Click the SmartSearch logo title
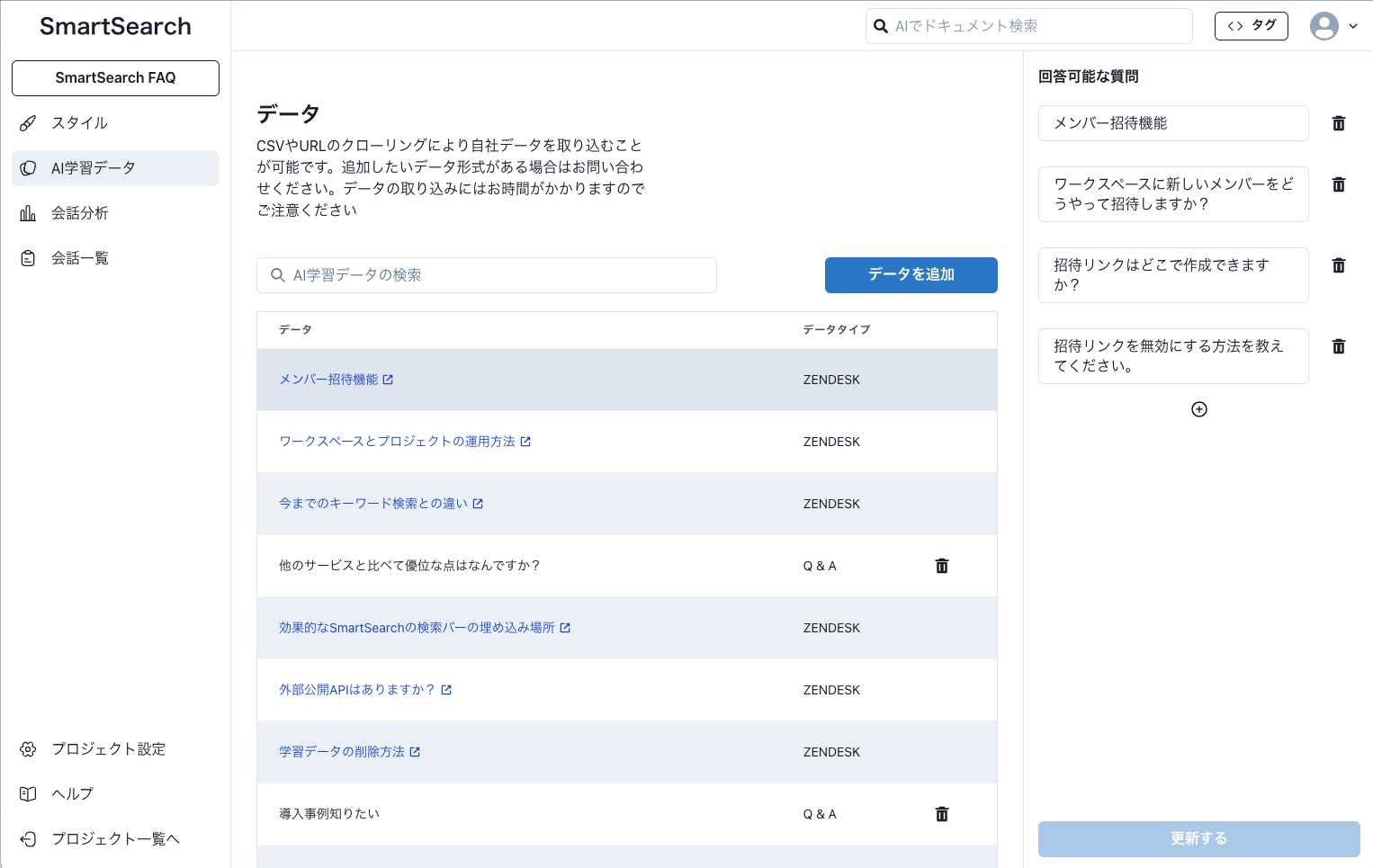The height and width of the screenshot is (868, 1373). coord(115,26)
